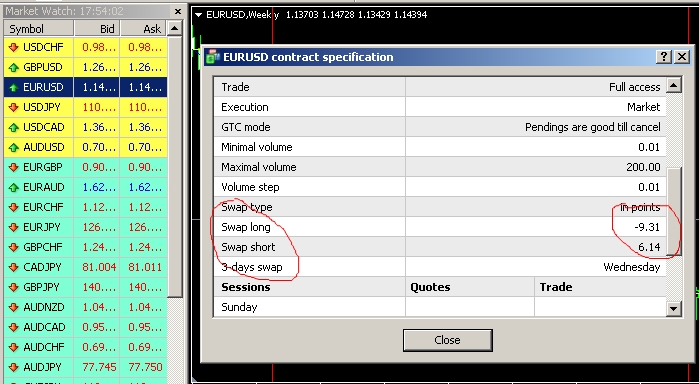Click the Swap long value -9.31
699x384 pixels.
pyautogui.click(x=647, y=227)
